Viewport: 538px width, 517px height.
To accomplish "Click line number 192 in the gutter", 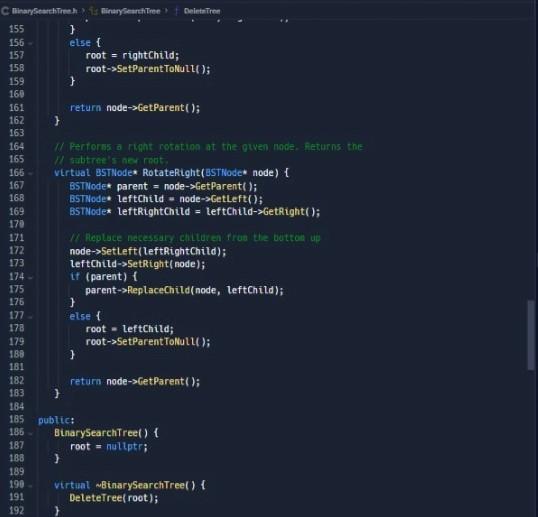I will coord(16,510).
